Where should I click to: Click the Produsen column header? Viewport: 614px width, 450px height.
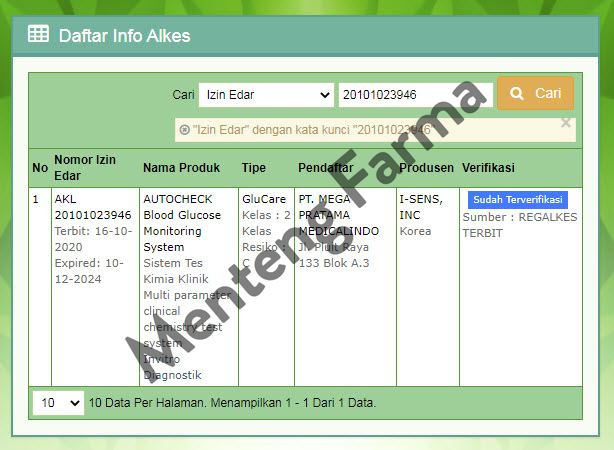pyautogui.click(x=426, y=168)
